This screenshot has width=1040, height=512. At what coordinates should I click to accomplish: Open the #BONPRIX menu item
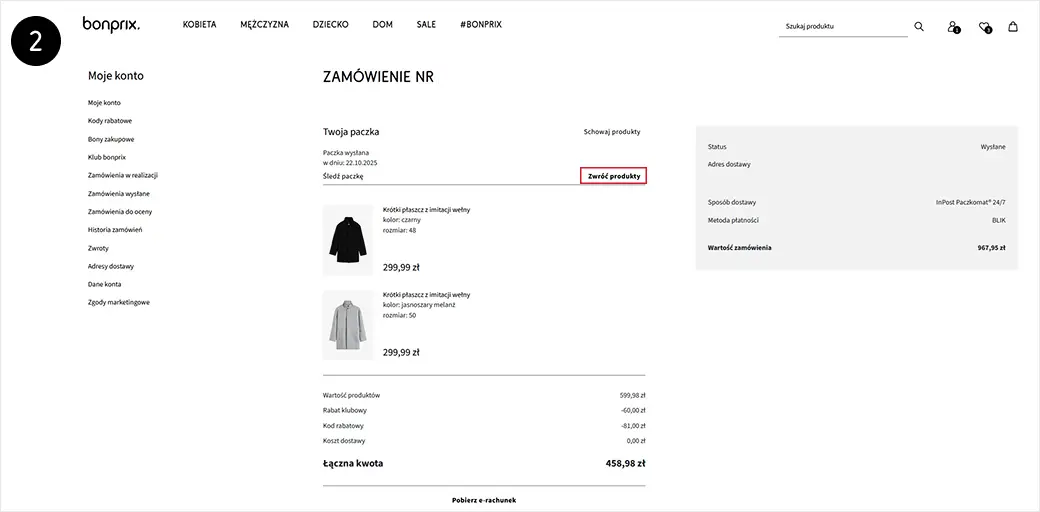481,24
